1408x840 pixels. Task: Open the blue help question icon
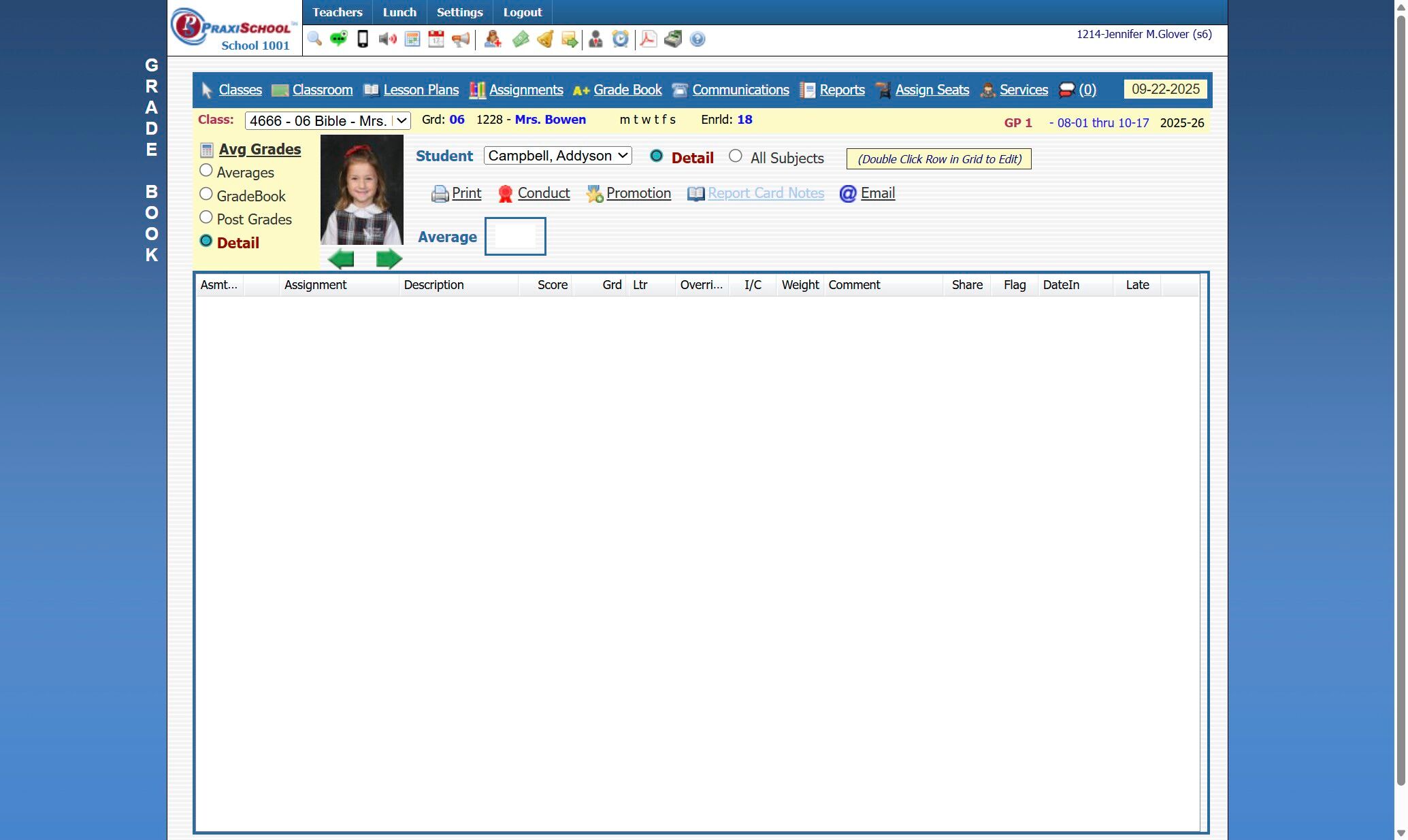(x=697, y=39)
